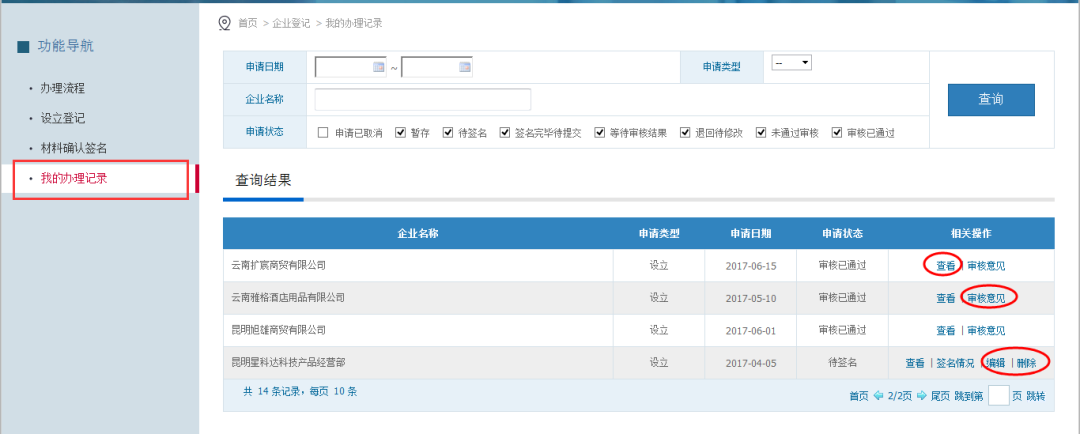The width and height of the screenshot is (1080, 434).
Task: Click 查看 for 云南雅格酒店用品有限公司
Action: click(946, 298)
